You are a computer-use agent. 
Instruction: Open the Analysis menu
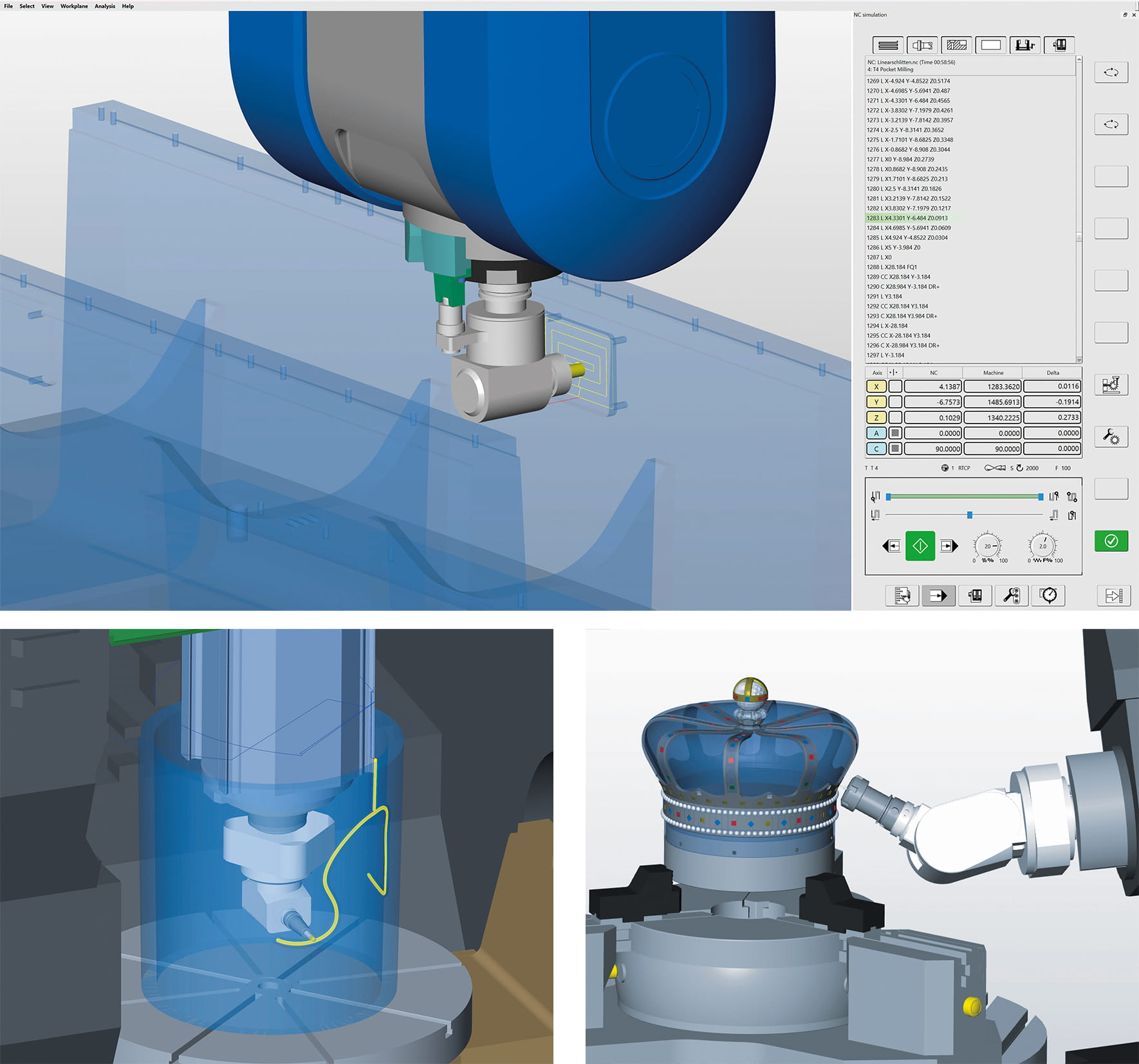105,6
